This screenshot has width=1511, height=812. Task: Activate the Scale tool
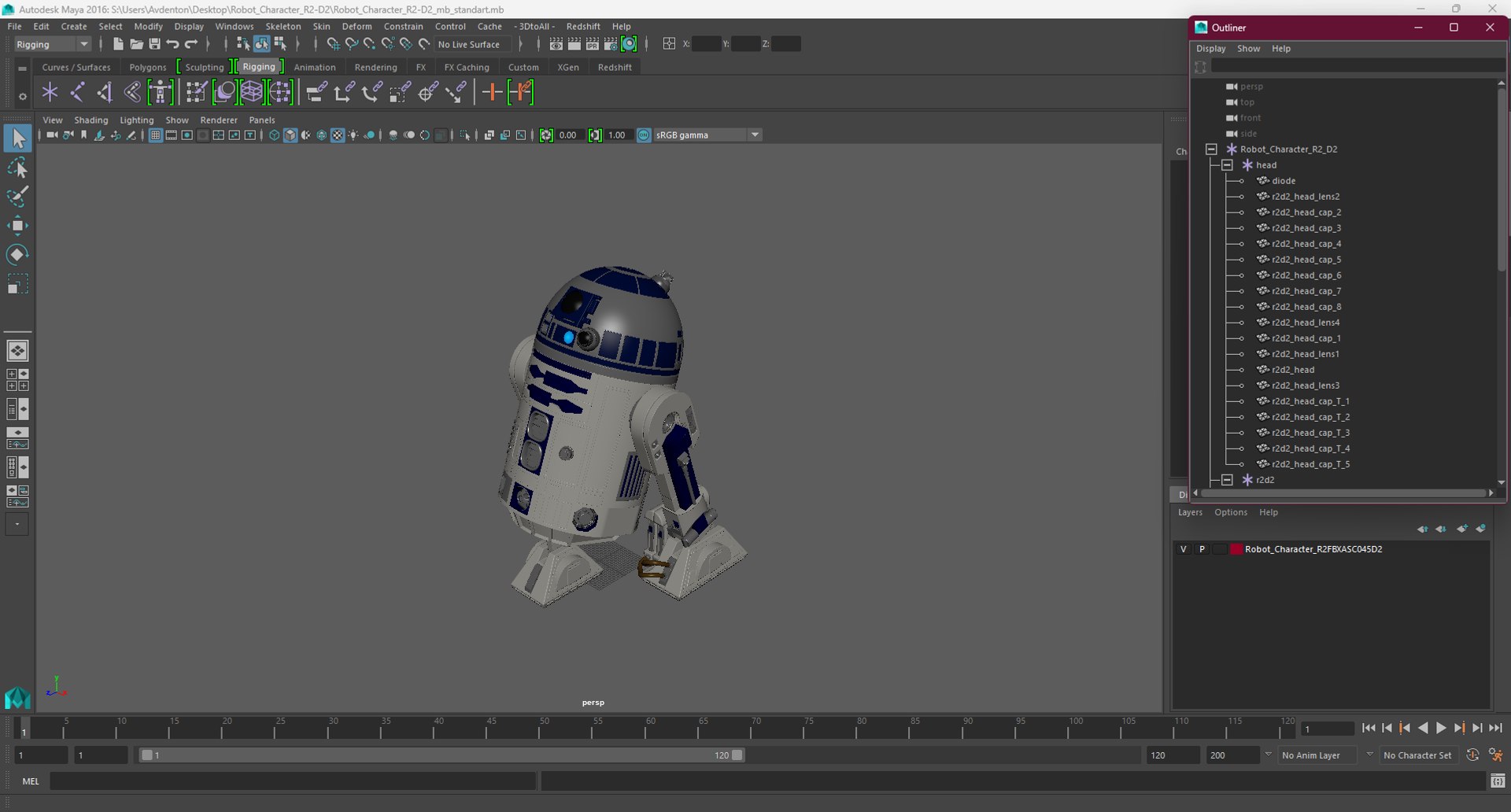(17, 283)
